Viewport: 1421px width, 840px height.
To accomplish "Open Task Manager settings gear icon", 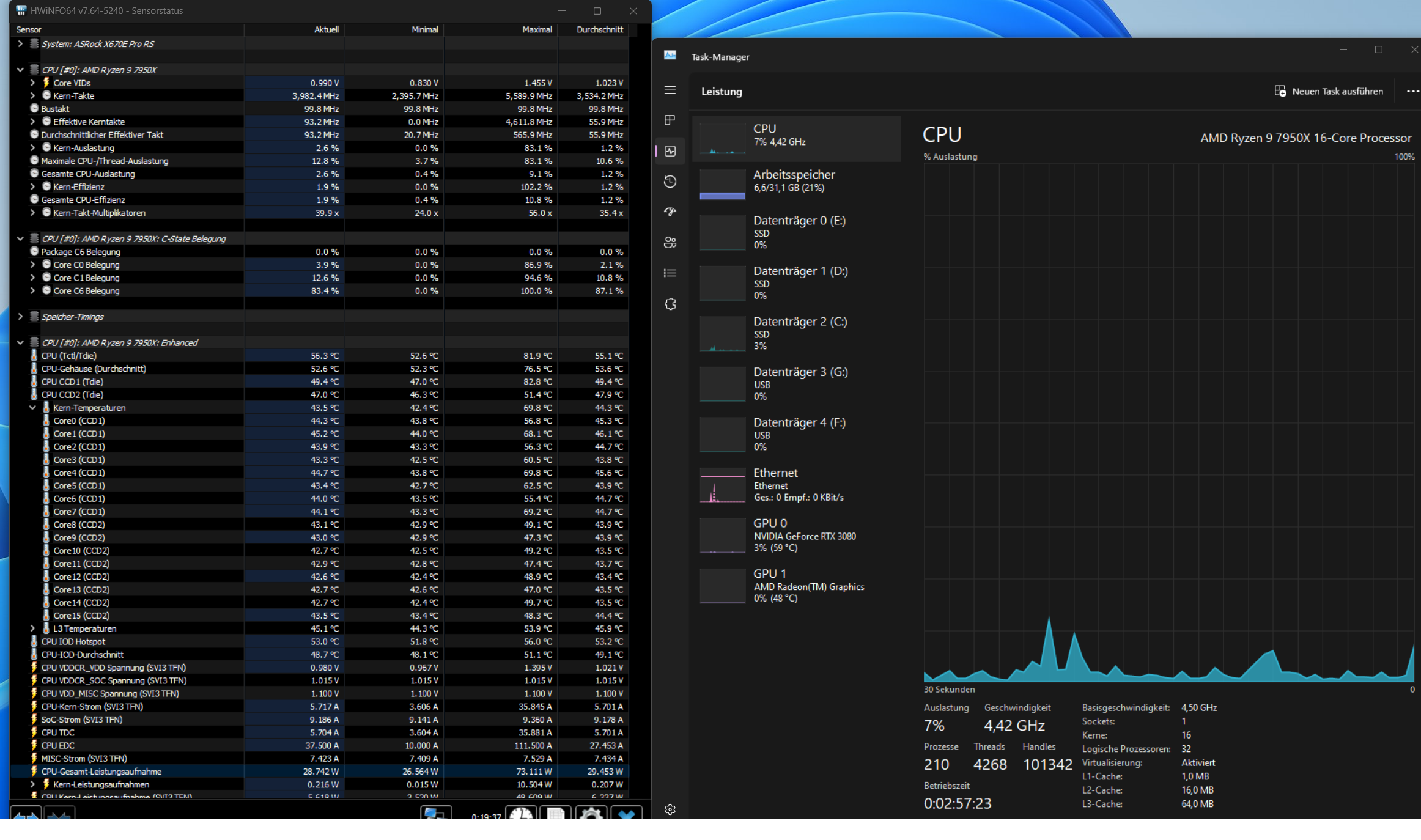I will pyautogui.click(x=670, y=809).
